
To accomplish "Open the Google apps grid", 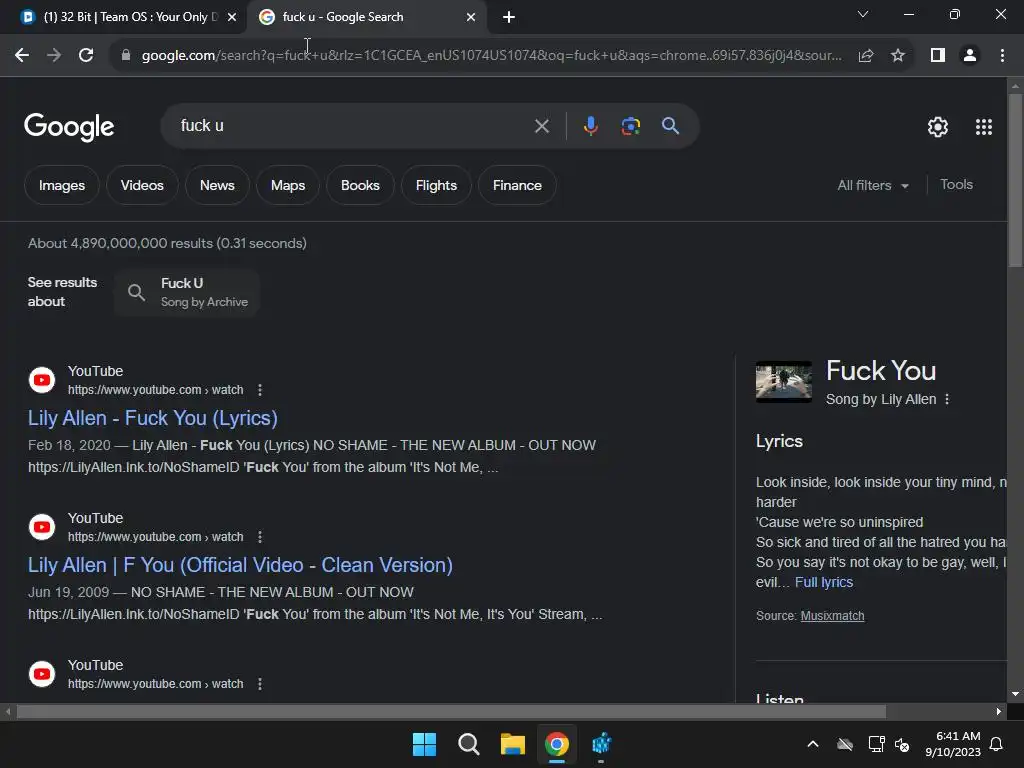I will click(984, 127).
